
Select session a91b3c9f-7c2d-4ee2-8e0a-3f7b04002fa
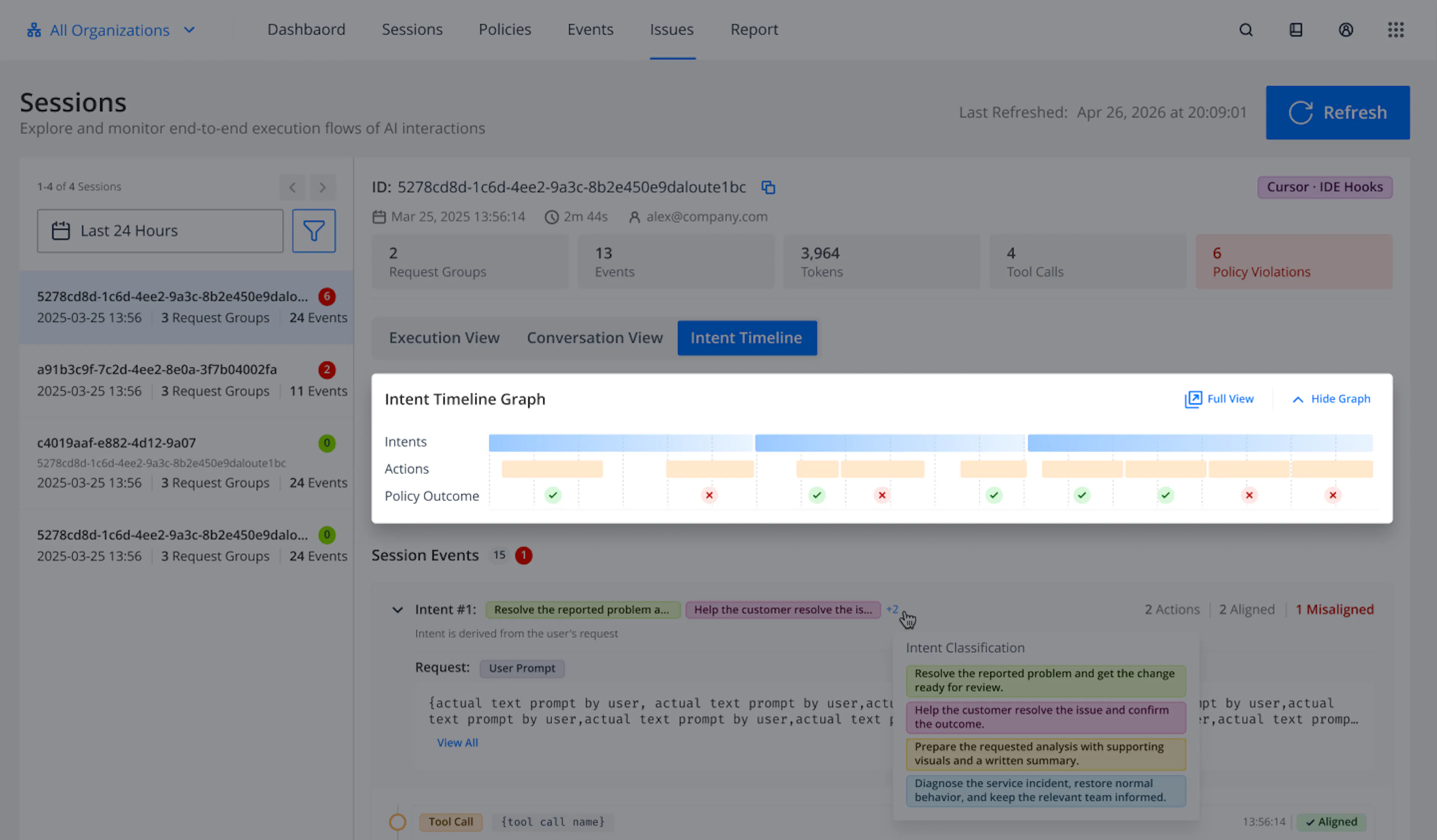coord(186,381)
